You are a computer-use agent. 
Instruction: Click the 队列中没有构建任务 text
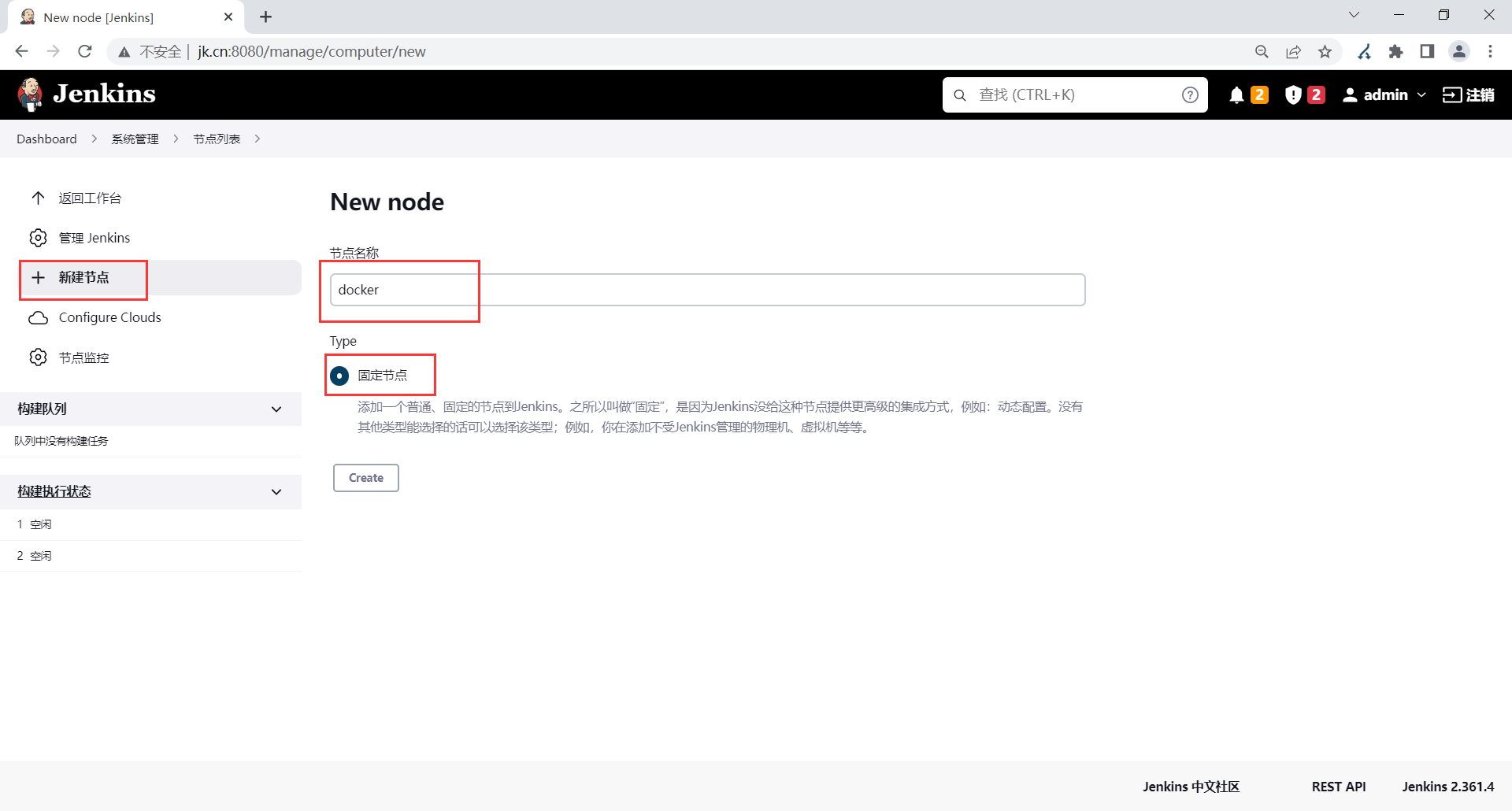tap(61, 441)
